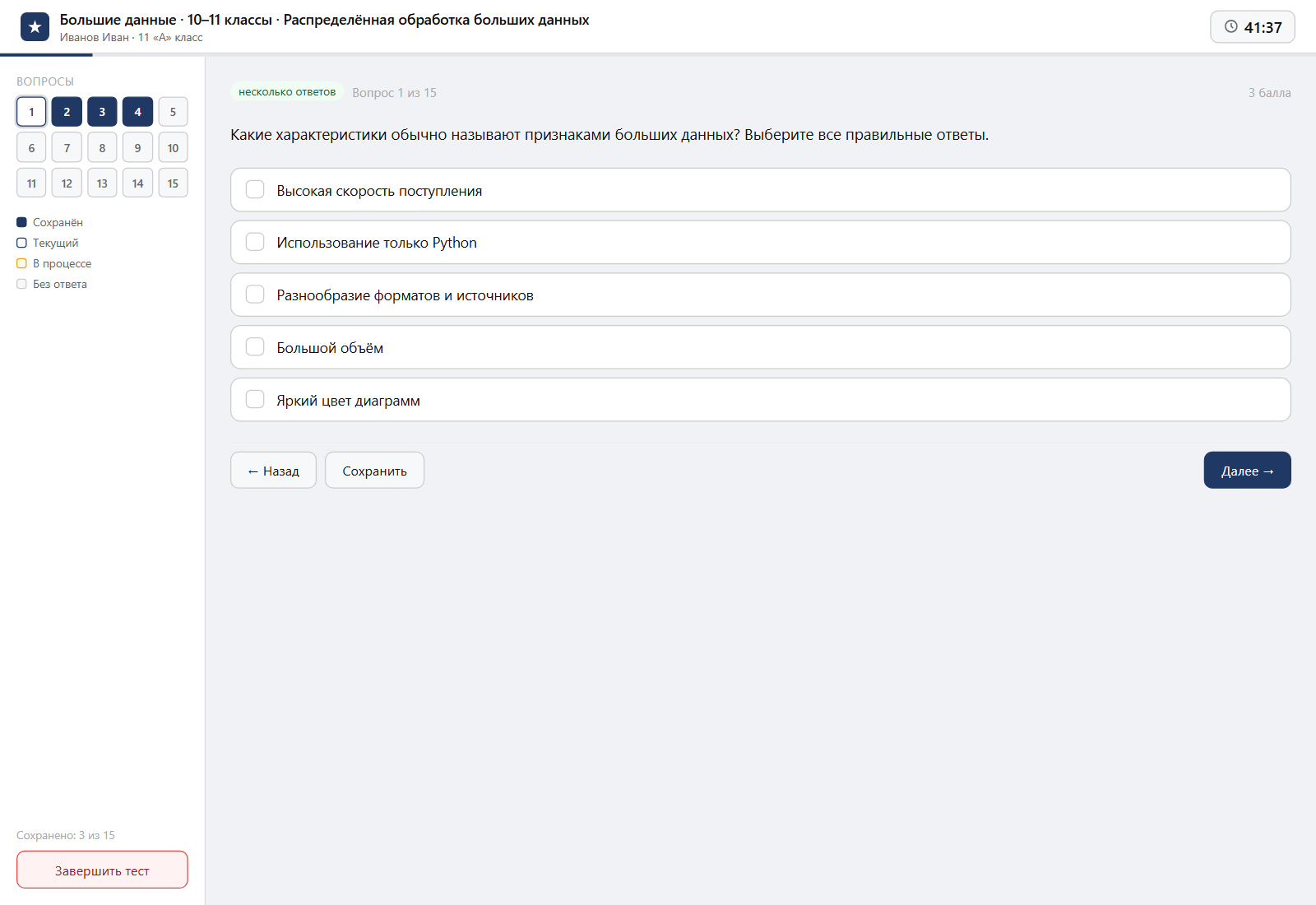Click the 'несколько ответов' tag

(287, 92)
